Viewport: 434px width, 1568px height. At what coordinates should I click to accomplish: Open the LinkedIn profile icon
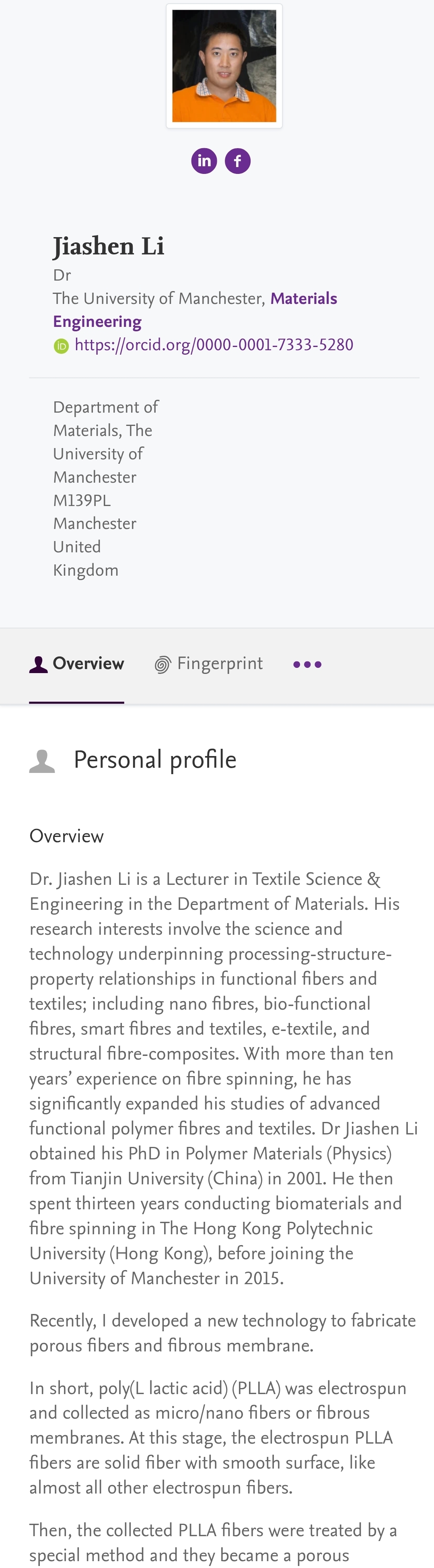(204, 161)
